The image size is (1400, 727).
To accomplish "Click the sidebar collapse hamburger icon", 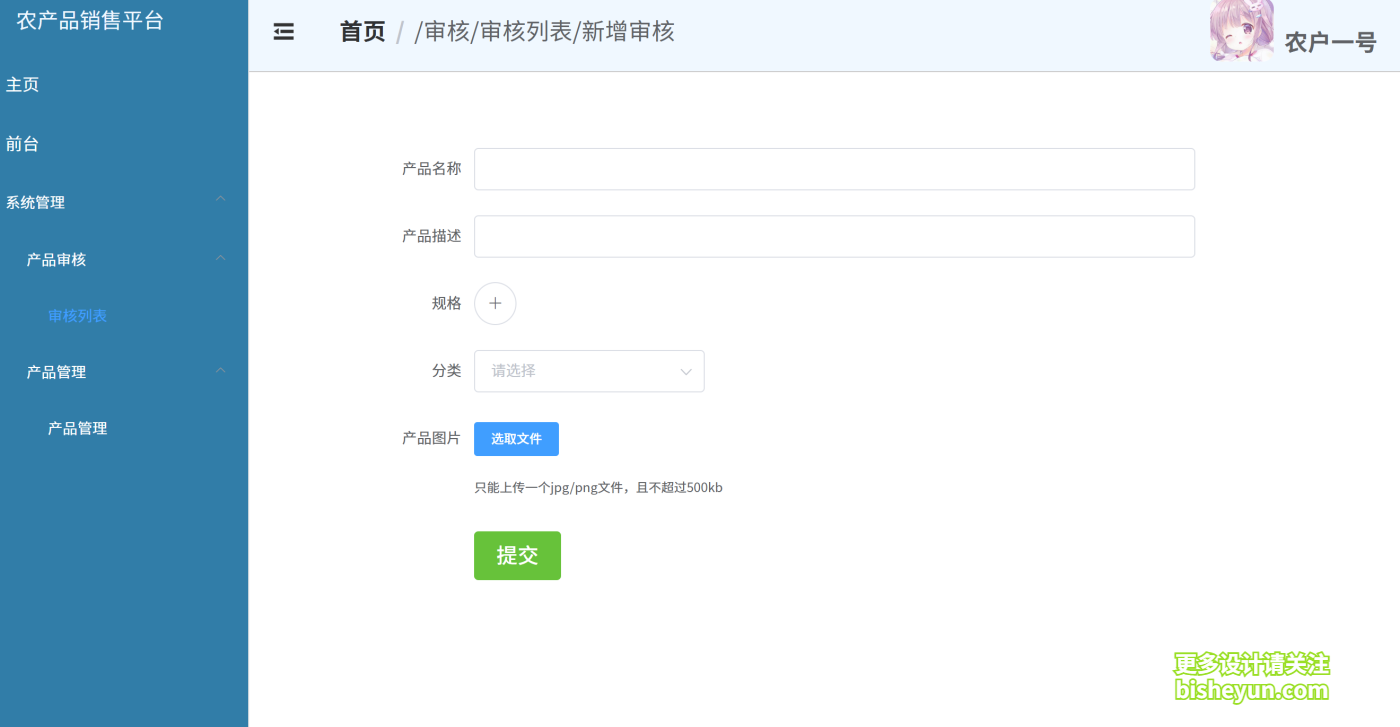I will 283,31.
